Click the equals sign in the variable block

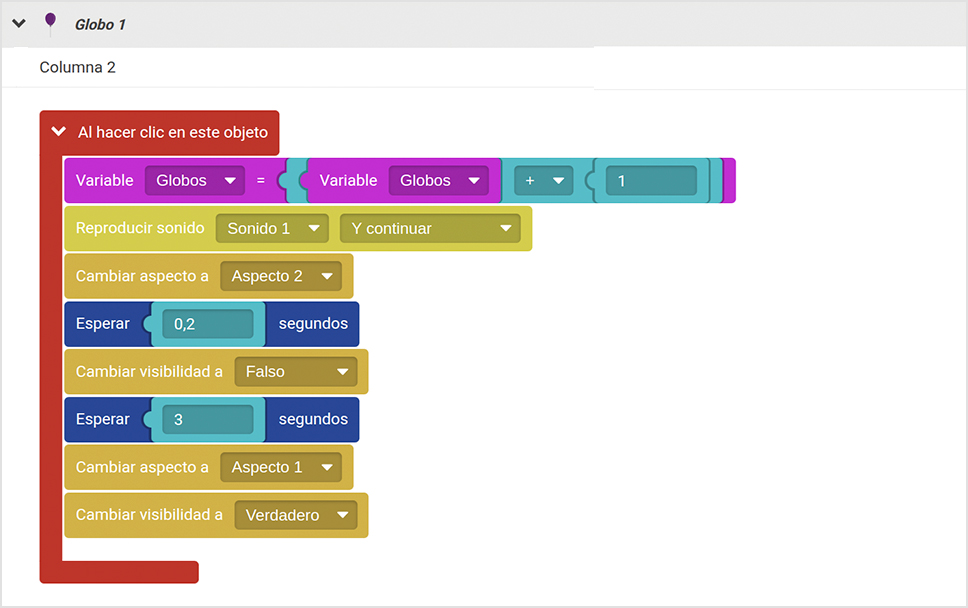pos(261,180)
